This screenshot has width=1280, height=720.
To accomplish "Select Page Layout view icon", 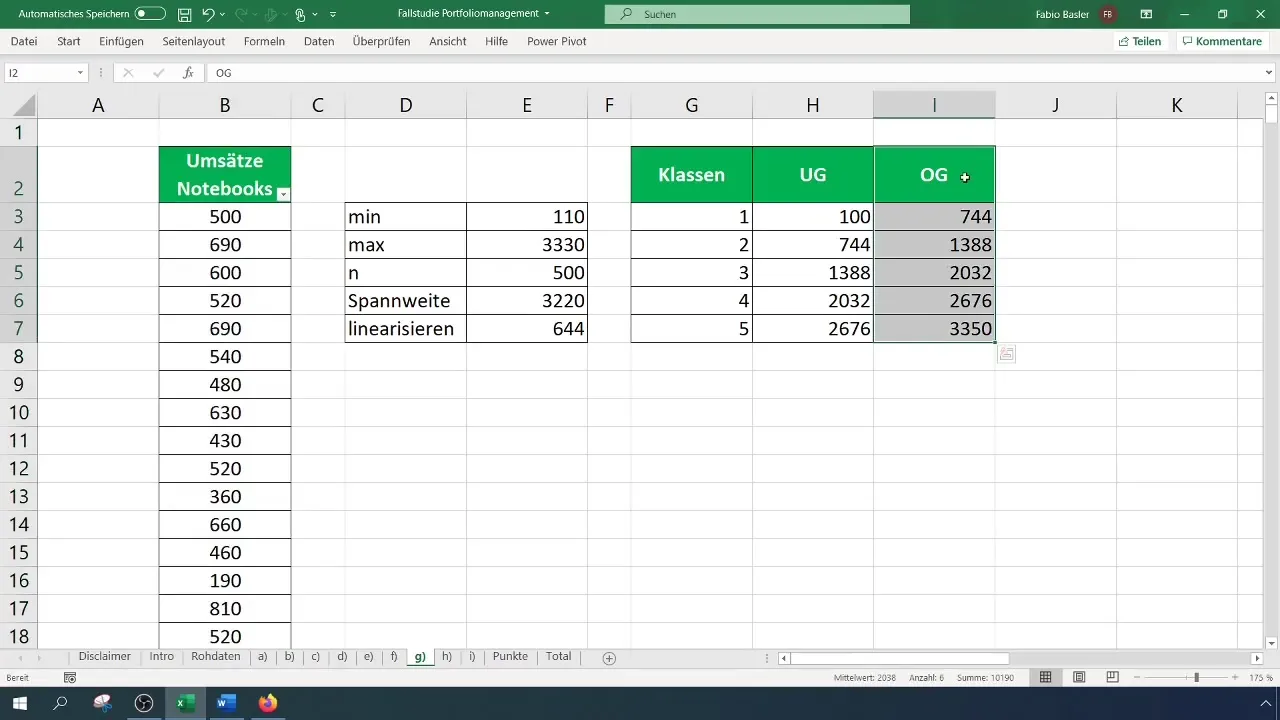I will 1079,677.
